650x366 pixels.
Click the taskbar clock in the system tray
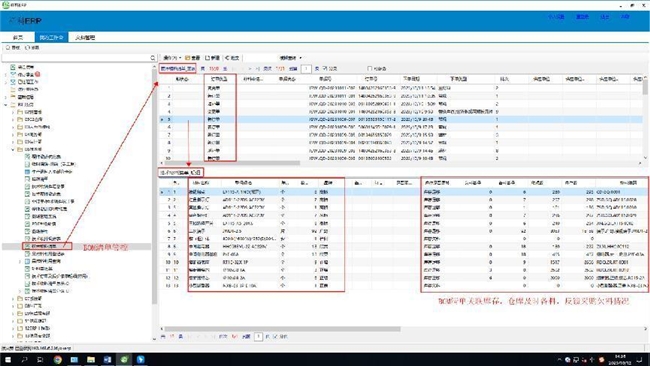621,359
